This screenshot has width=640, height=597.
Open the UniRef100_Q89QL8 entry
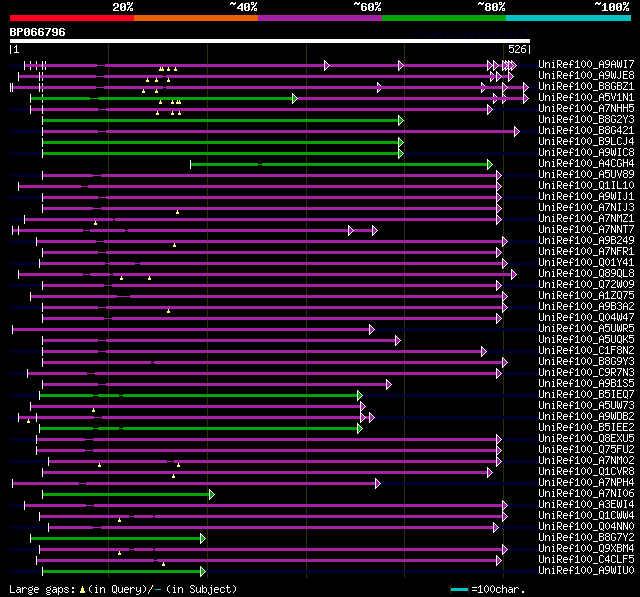coord(586,273)
